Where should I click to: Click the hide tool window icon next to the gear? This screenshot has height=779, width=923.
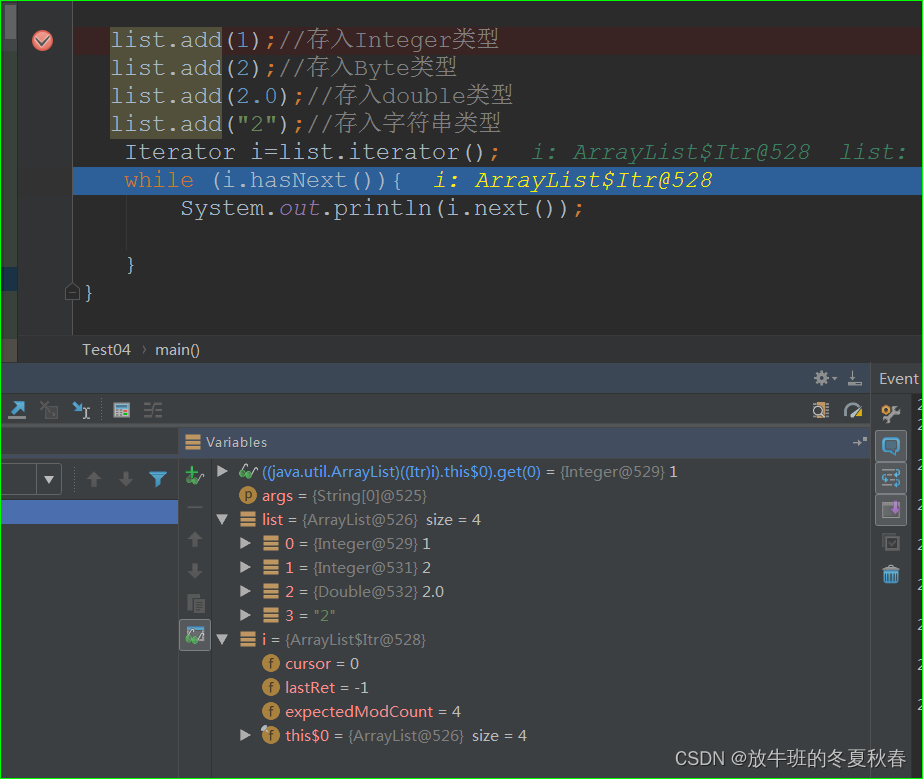click(x=855, y=378)
